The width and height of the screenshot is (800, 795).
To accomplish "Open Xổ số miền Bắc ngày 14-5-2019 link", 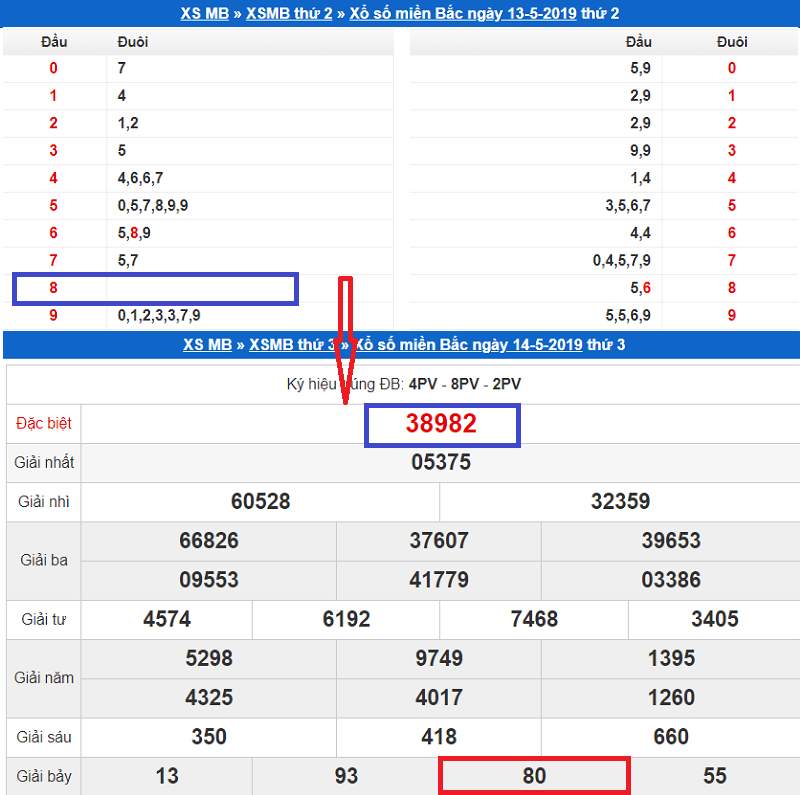I will point(470,345).
